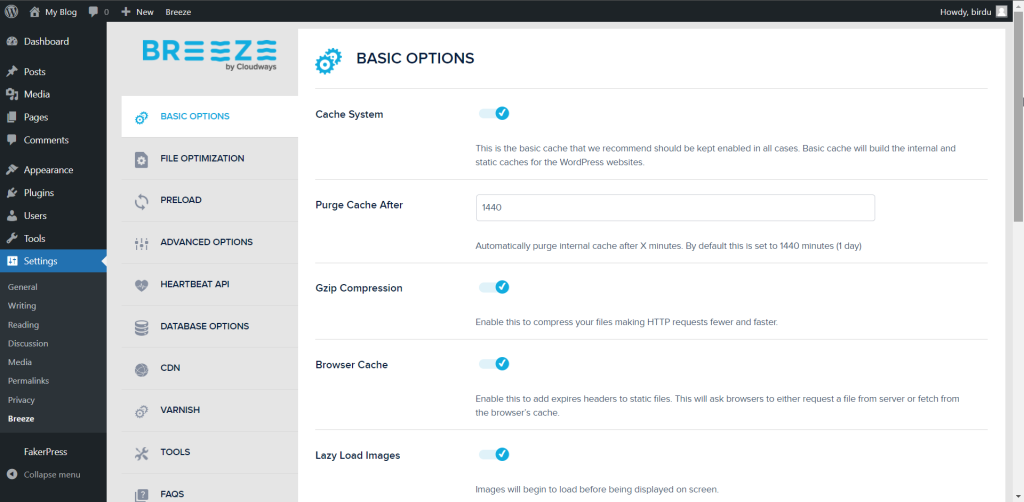1024x502 pixels.
Task: Click the Plugins plug icon
Action: click(12, 193)
